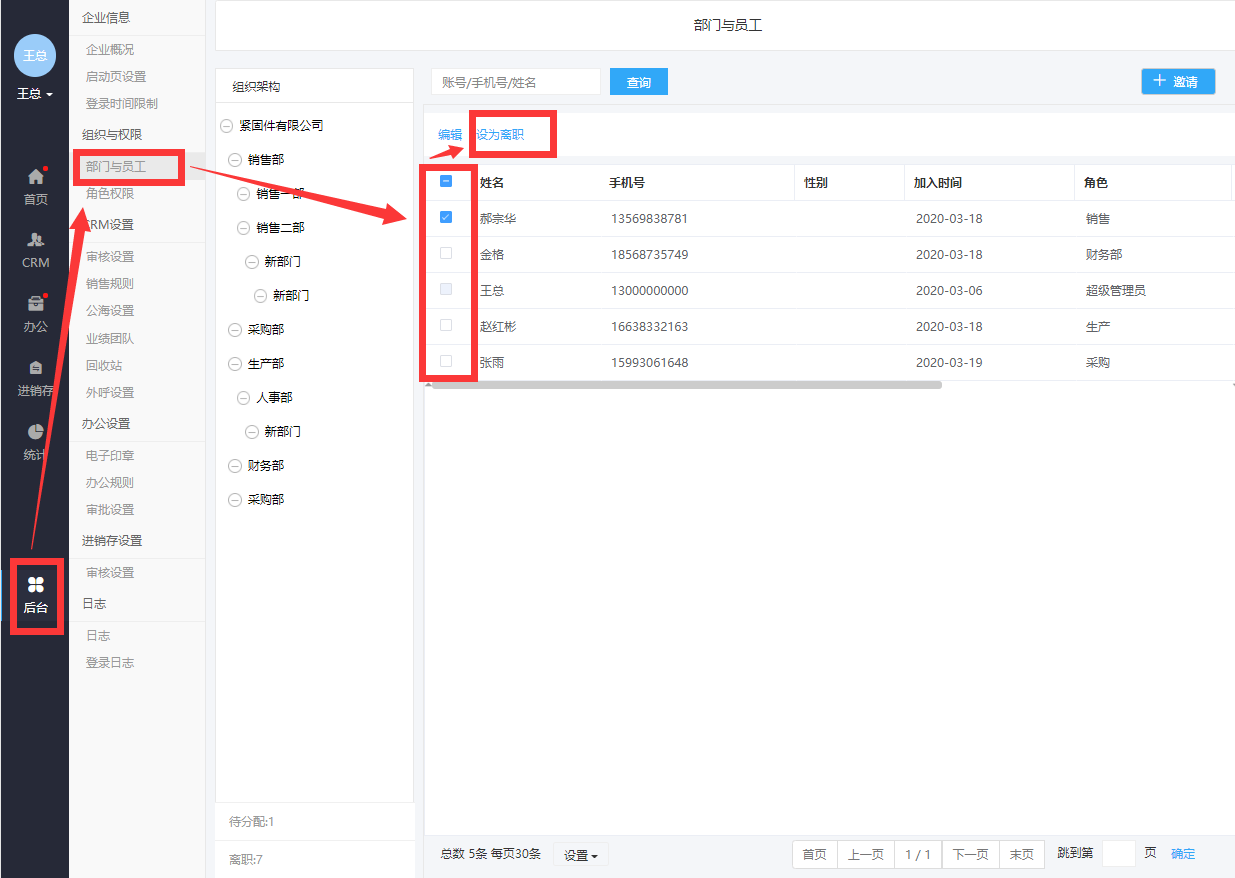The width and height of the screenshot is (1235, 878).
Task: Open 公海设置 menu item
Action: coord(110,310)
